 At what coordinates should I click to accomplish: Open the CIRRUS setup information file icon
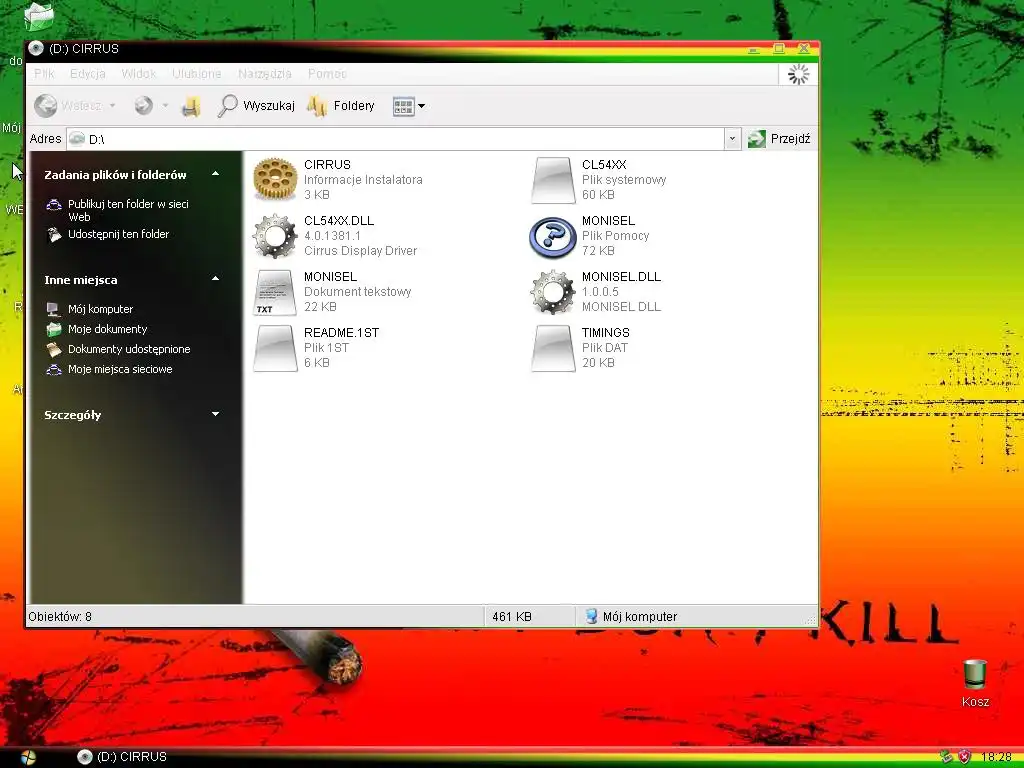click(275, 178)
